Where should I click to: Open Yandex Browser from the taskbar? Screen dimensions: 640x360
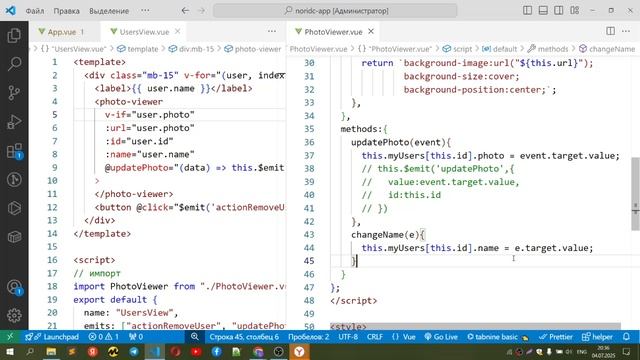point(299,351)
